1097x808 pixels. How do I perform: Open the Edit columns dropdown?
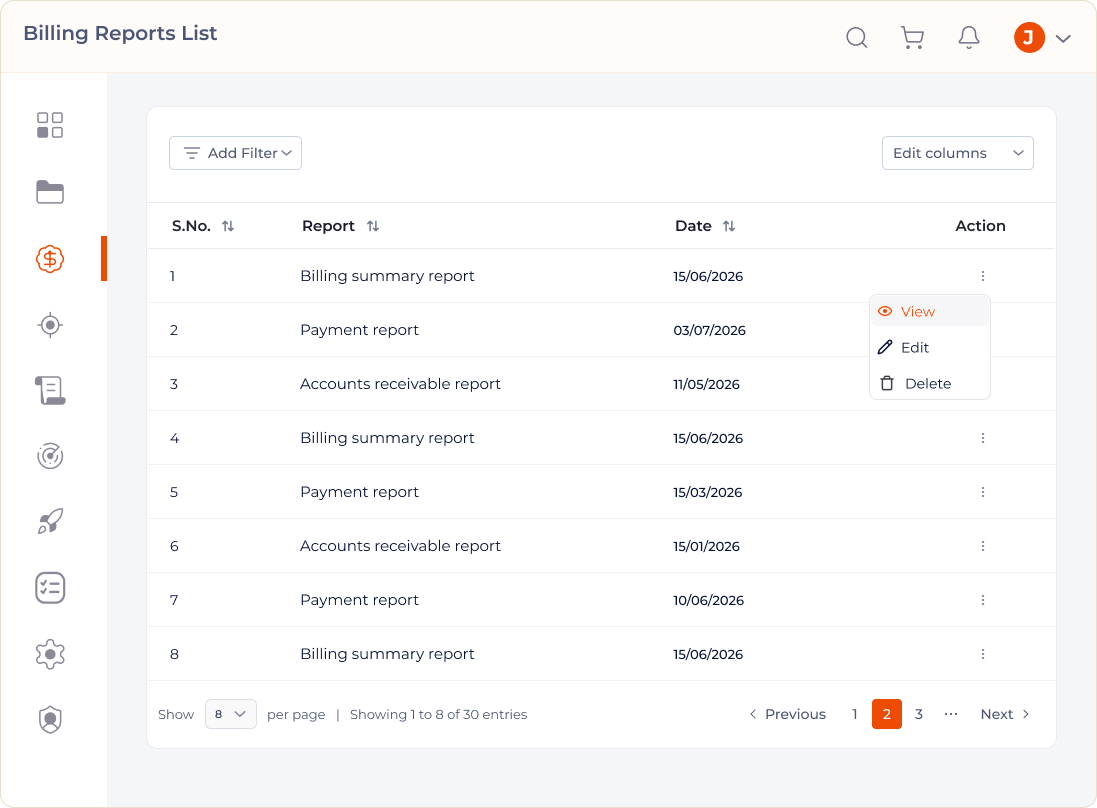coord(957,153)
